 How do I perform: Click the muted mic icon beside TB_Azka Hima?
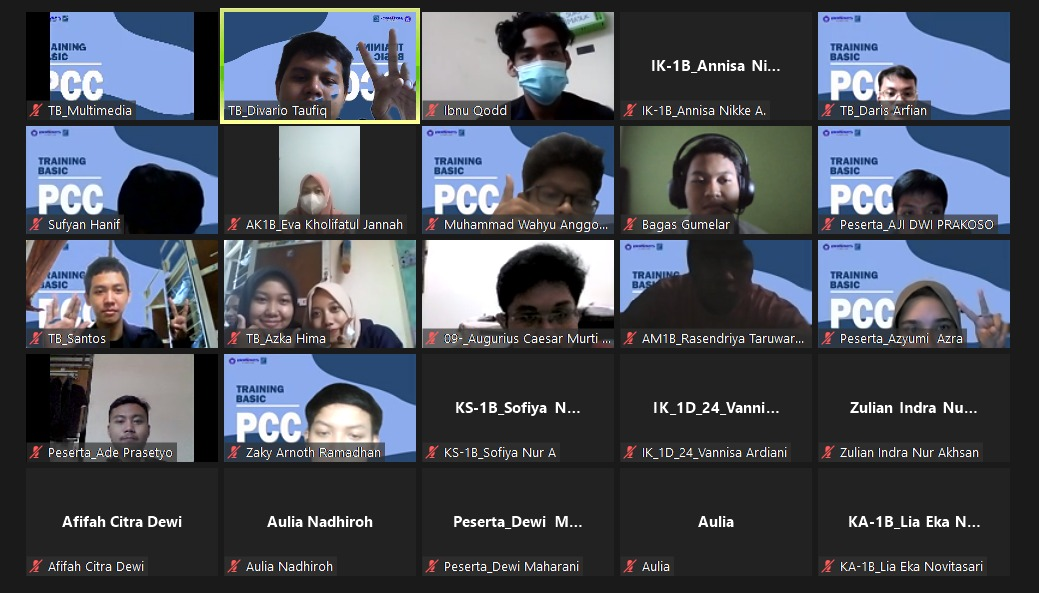[x=234, y=339]
